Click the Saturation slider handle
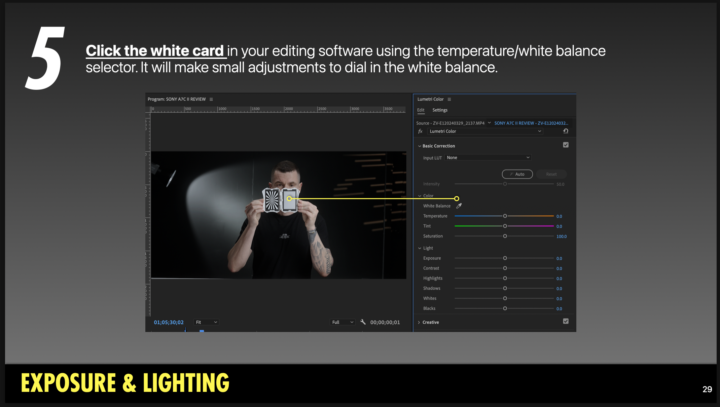Image resolution: width=720 pixels, height=407 pixels. coord(505,236)
